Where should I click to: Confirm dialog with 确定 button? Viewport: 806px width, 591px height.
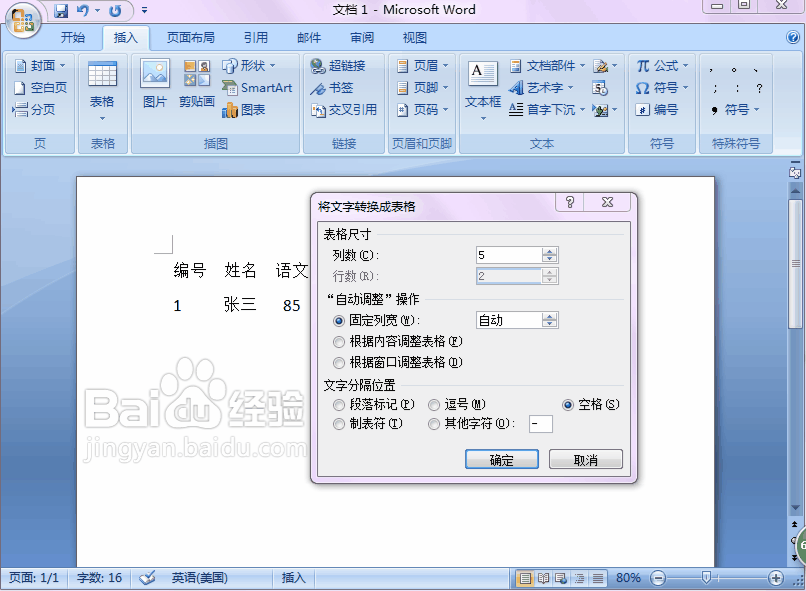(x=502, y=459)
